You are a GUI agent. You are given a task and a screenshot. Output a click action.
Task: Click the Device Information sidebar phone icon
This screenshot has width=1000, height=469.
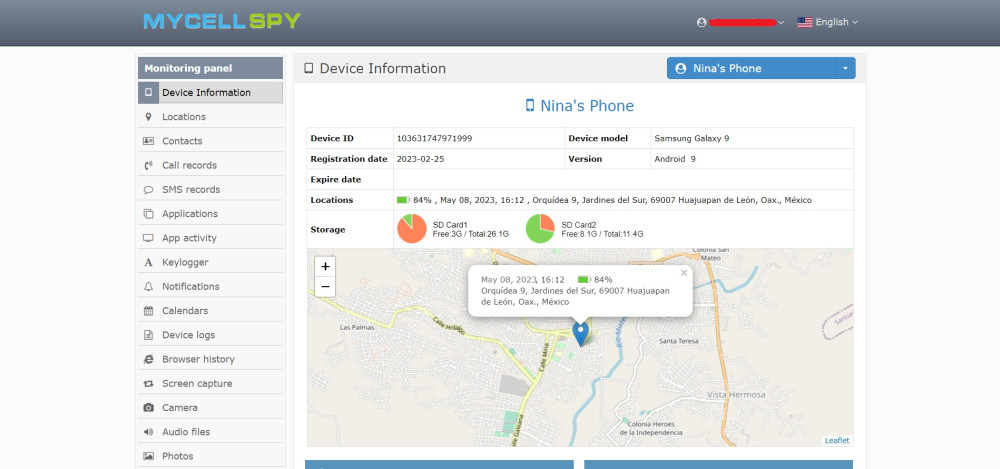coord(149,93)
